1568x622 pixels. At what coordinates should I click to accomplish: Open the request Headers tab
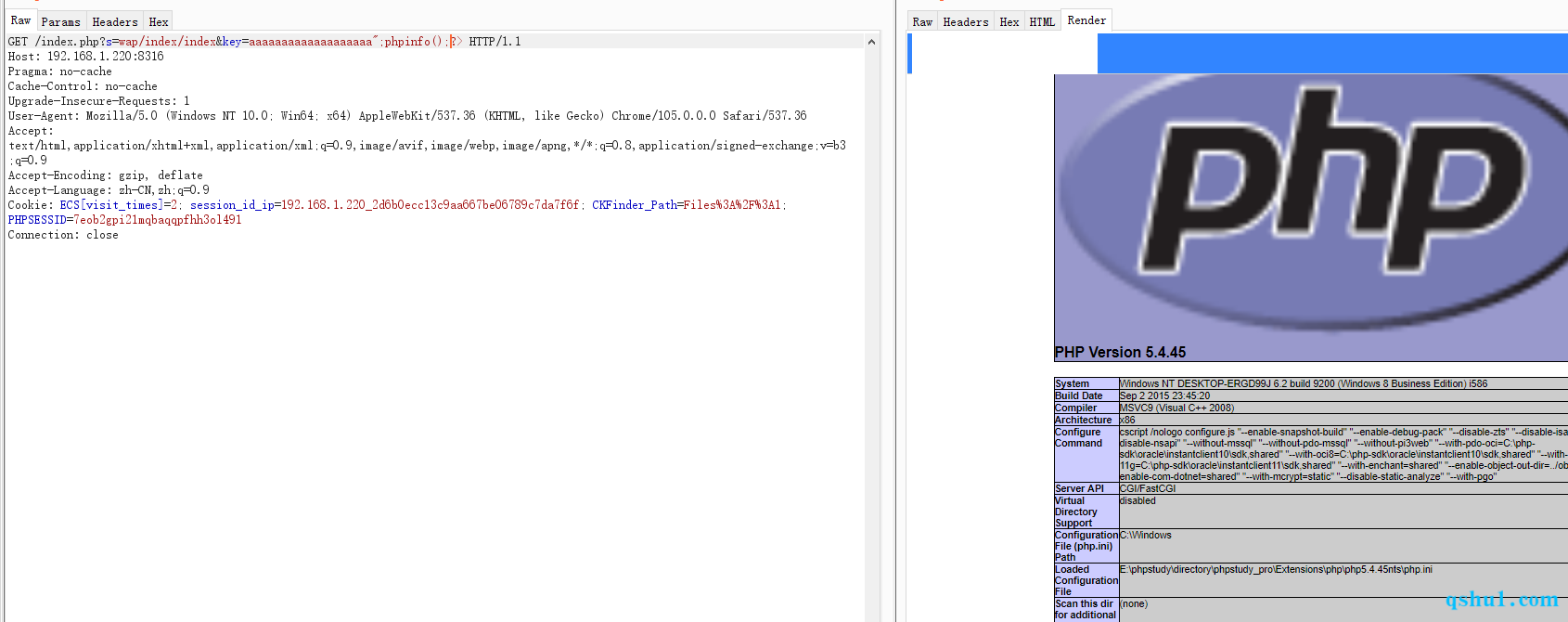point(115,21)
